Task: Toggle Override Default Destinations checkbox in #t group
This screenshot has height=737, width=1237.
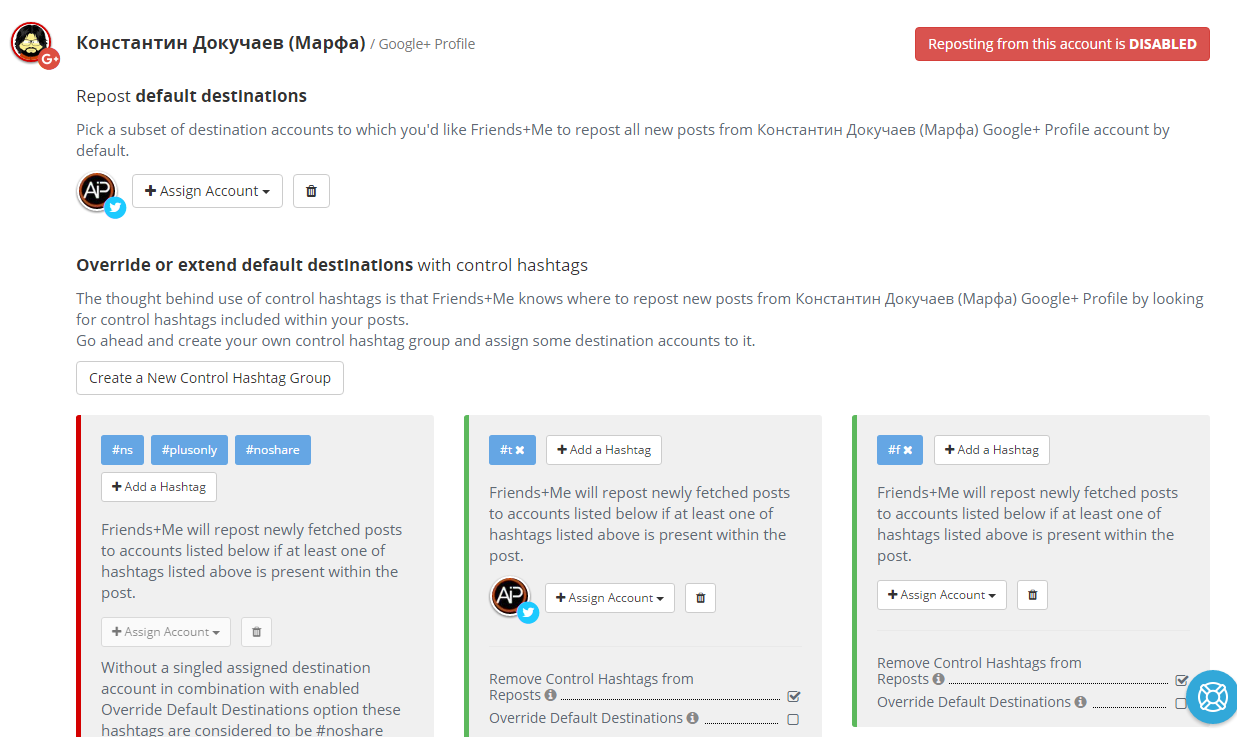Action: point(793,719)
